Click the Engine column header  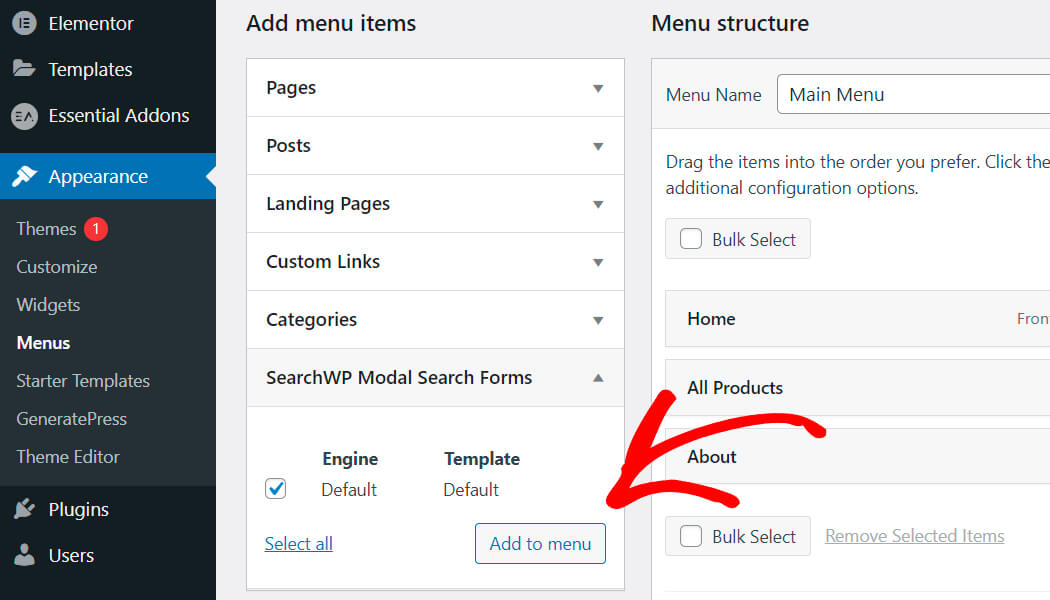[350, 459]
